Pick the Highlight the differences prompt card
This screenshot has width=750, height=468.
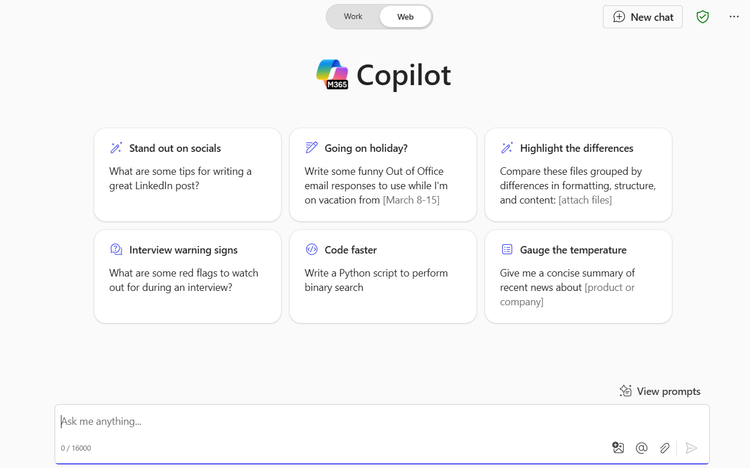pyautogui.click(x=578, y=174)
